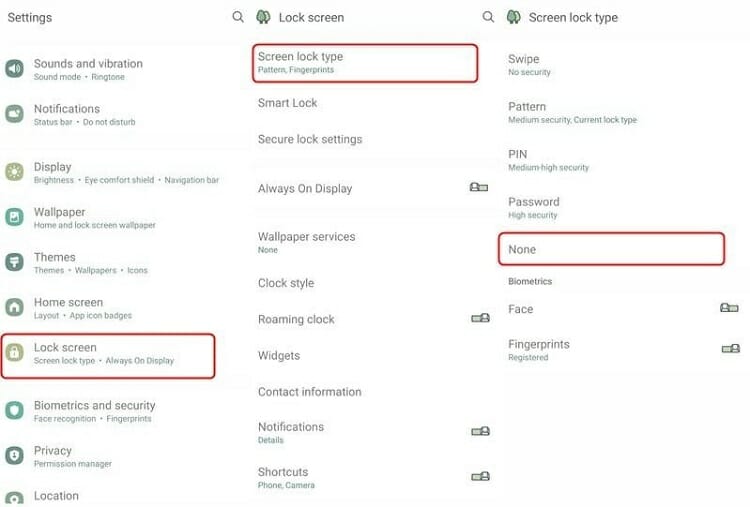Image resolution: width=750 pixels, height=507 pixels.
Task: Tap the Themes paintbrush icon
Action: [x=14, y=262]
